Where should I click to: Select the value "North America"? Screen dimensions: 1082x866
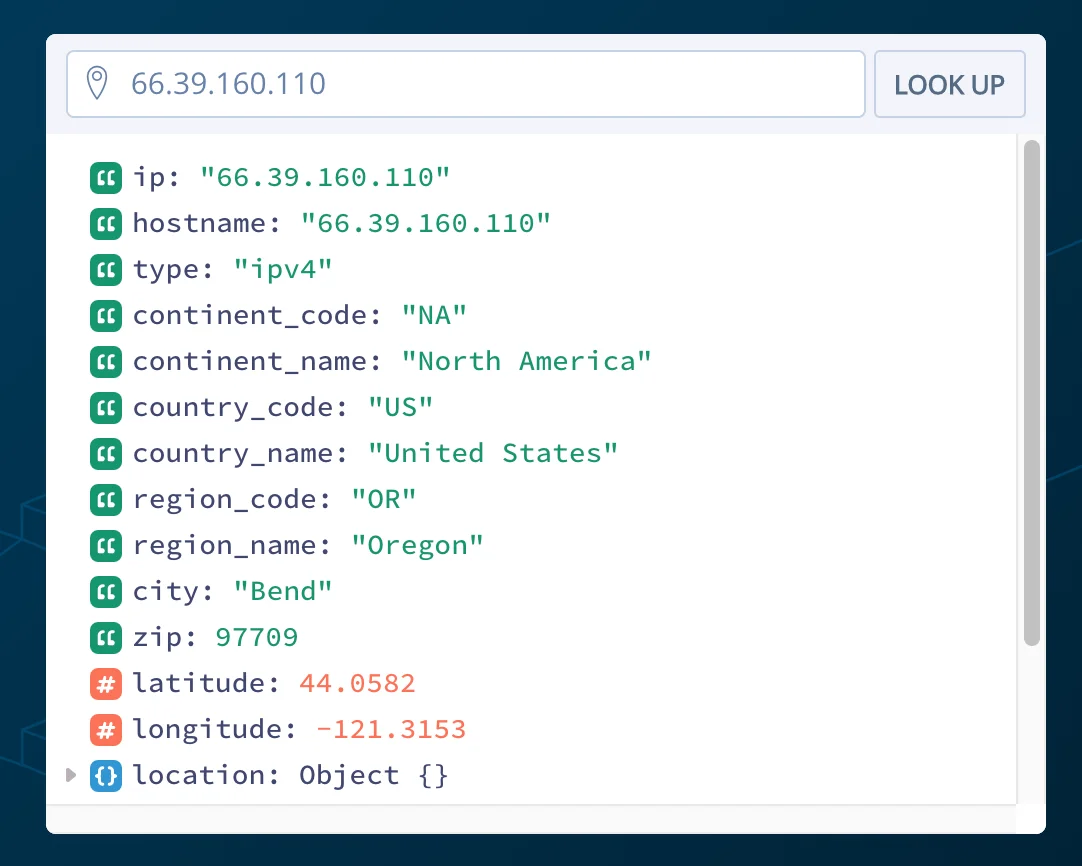527,362
